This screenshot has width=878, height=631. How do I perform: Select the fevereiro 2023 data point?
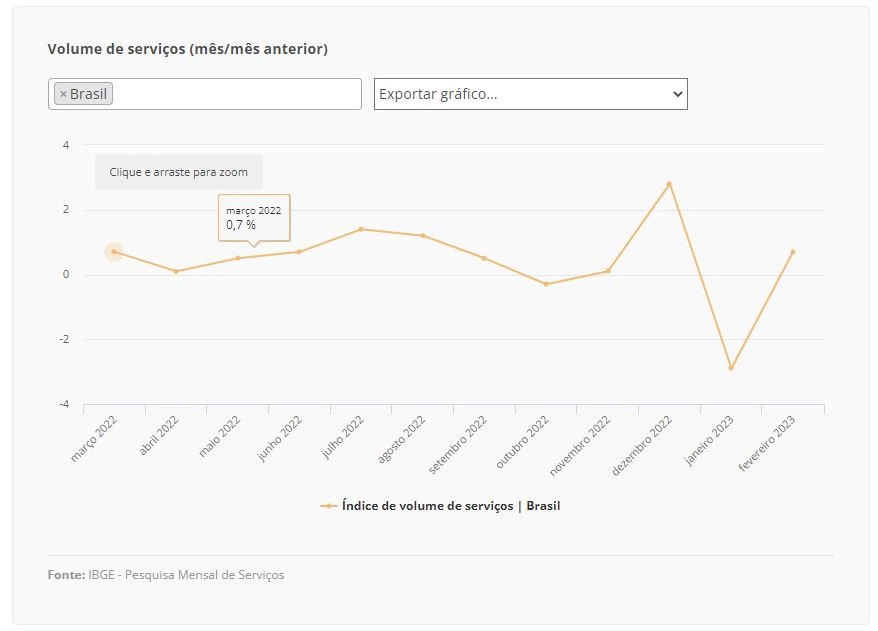(793, 252)
